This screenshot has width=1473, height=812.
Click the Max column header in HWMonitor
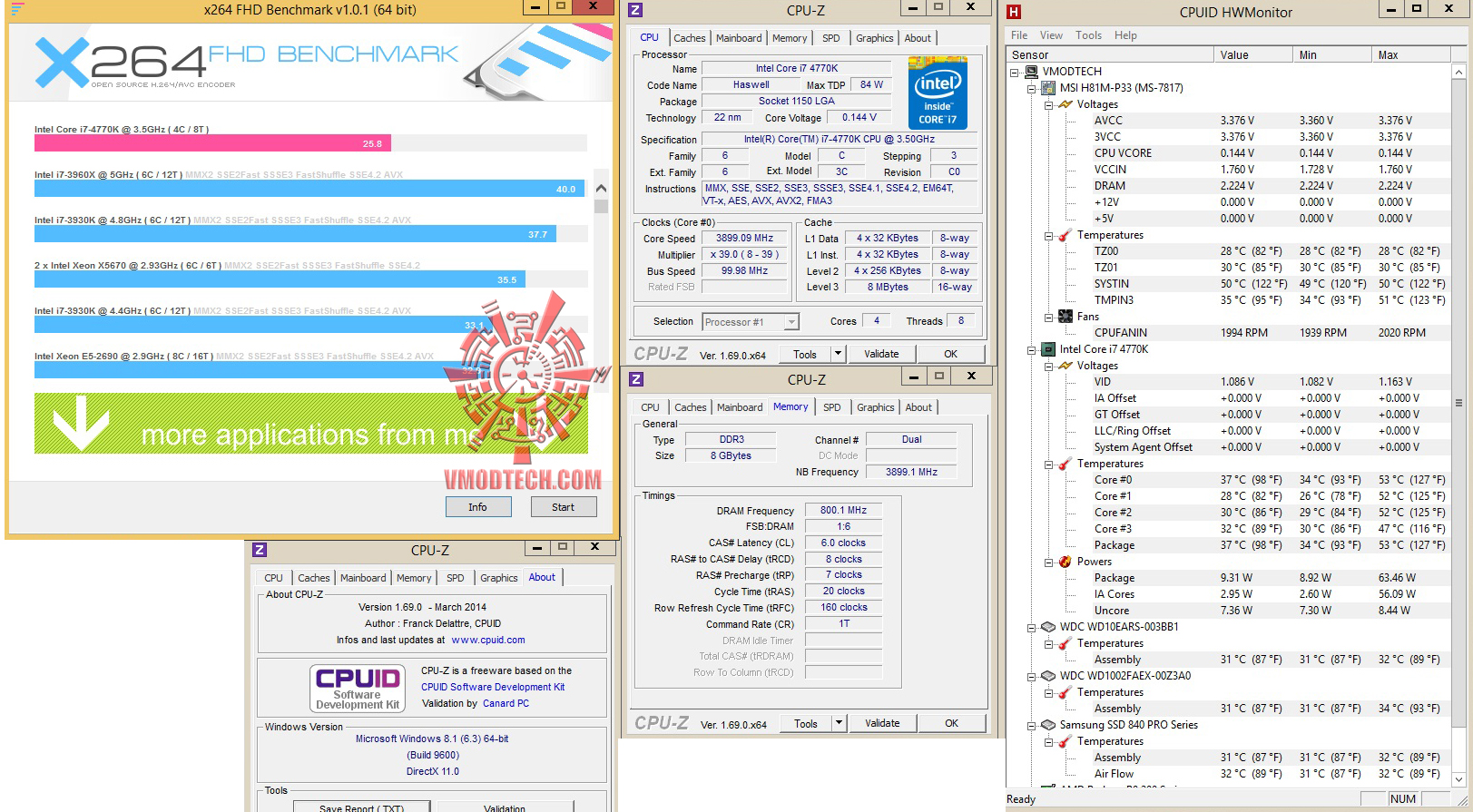click(1411, 55)
